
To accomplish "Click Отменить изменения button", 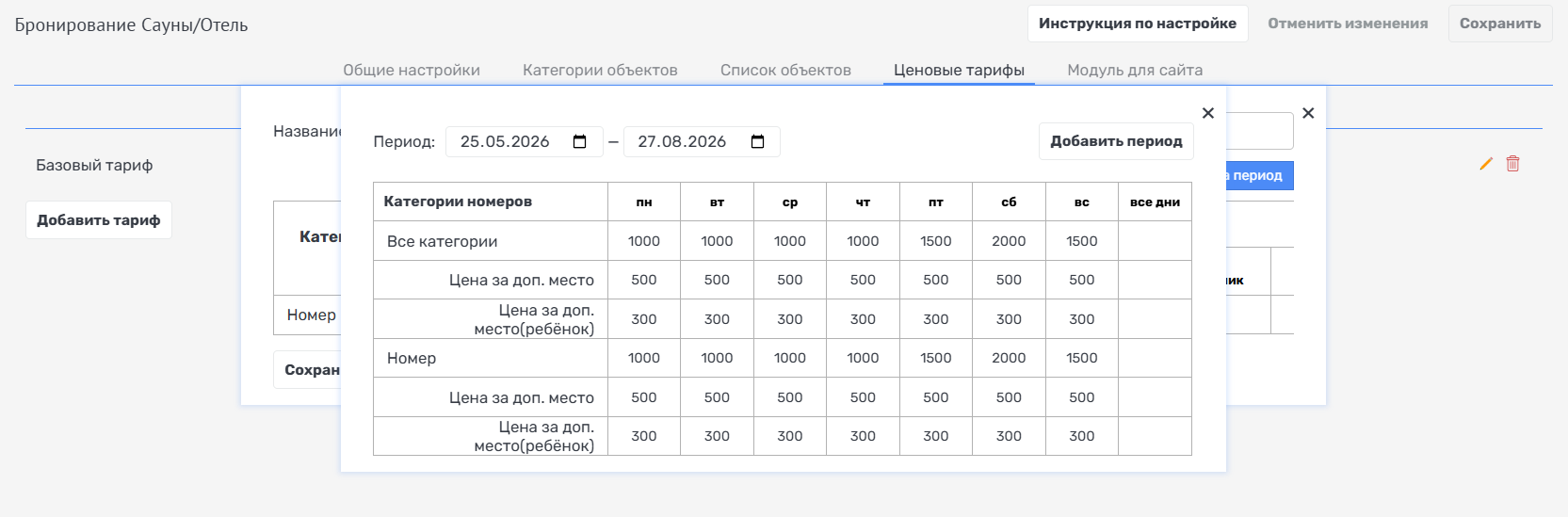I will [x=1348, y=24].
